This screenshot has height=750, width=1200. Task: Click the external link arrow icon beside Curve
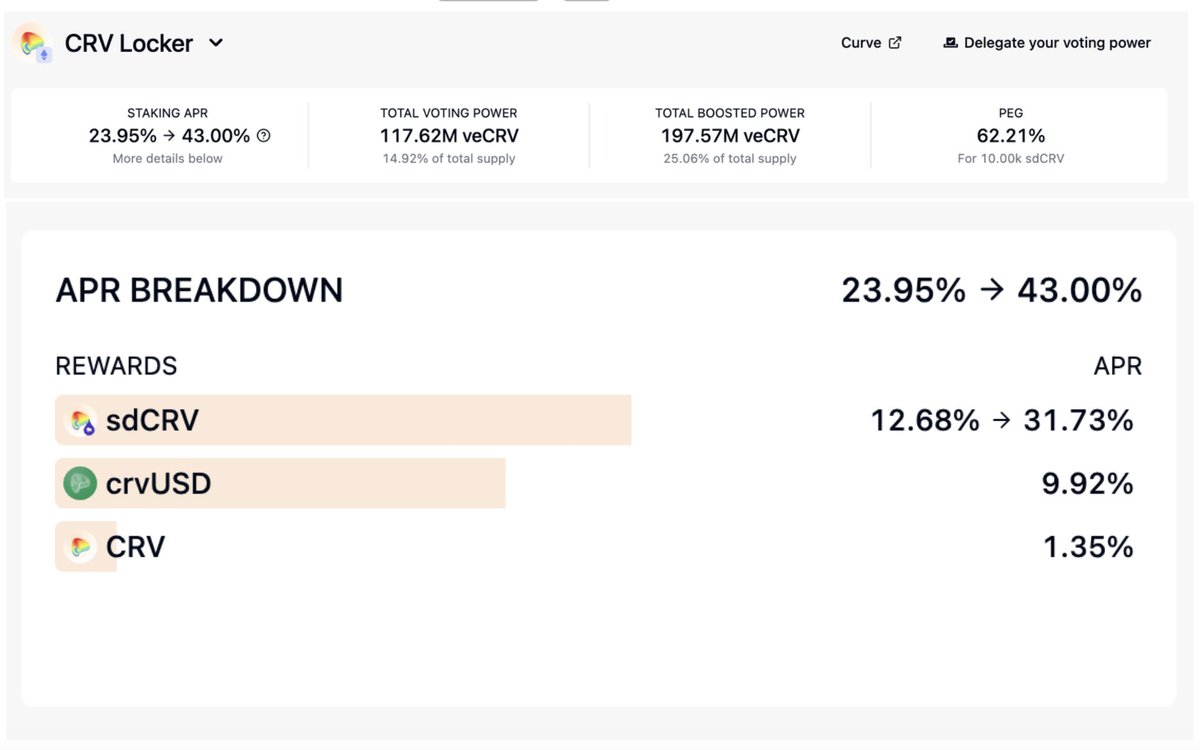[895, 43]
